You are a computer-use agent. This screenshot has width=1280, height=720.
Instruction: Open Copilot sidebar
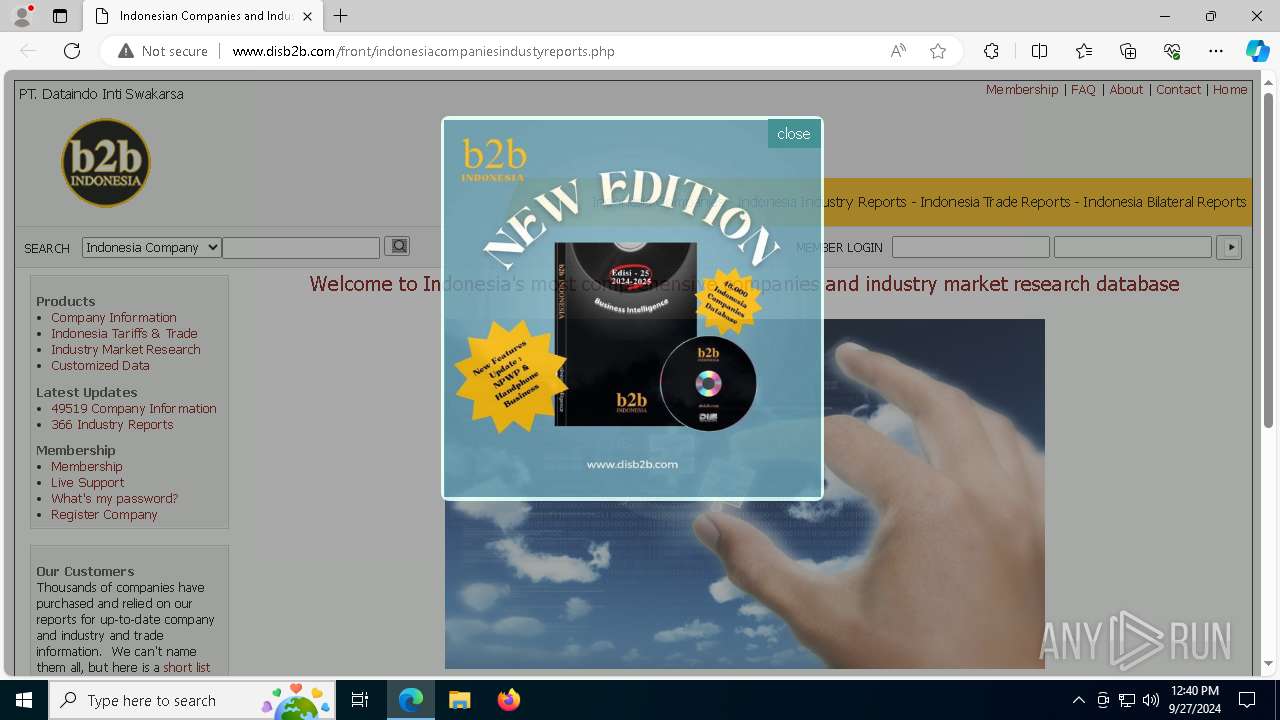1257,51
